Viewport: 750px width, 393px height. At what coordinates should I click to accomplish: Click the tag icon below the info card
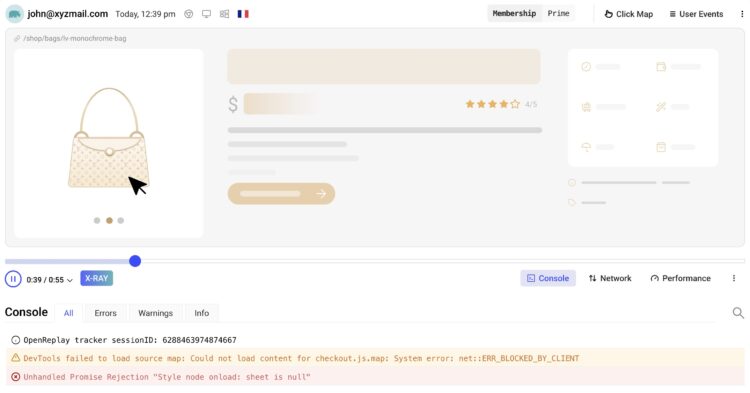(572, 203)
